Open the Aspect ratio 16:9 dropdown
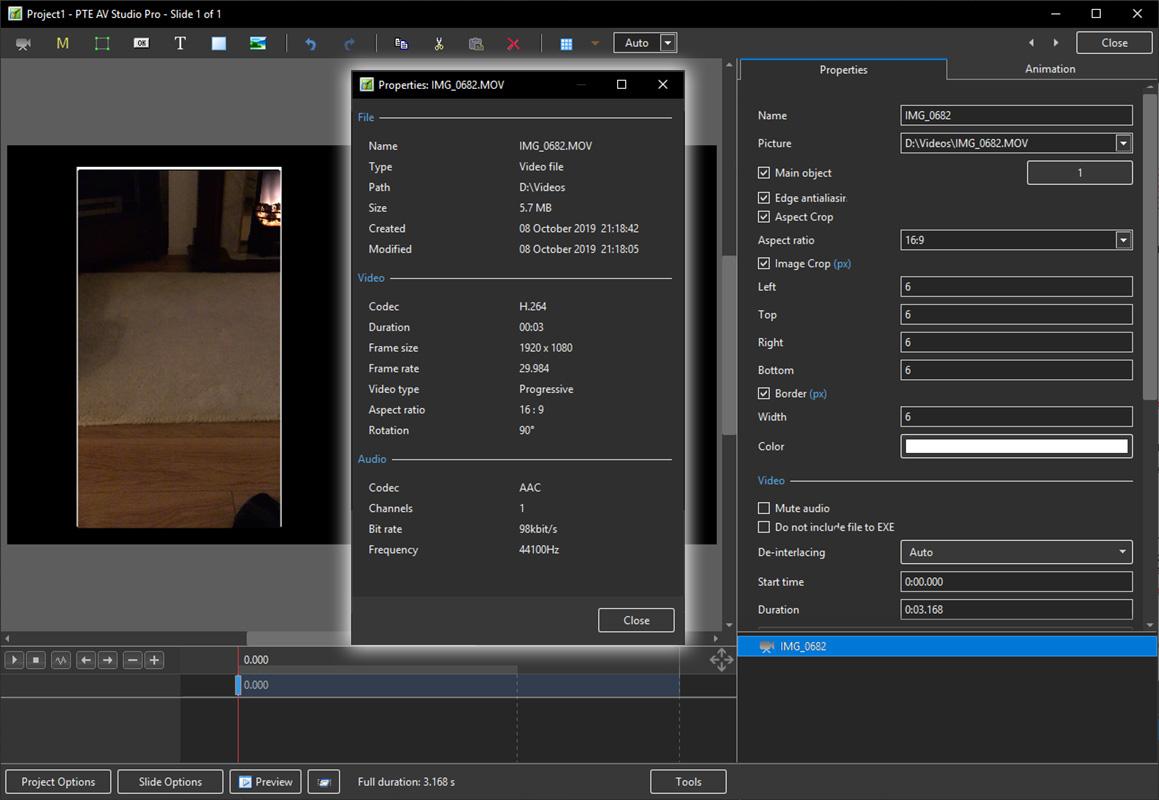This screenshot has width=1159, height=800. click(x=1123, y=240)
